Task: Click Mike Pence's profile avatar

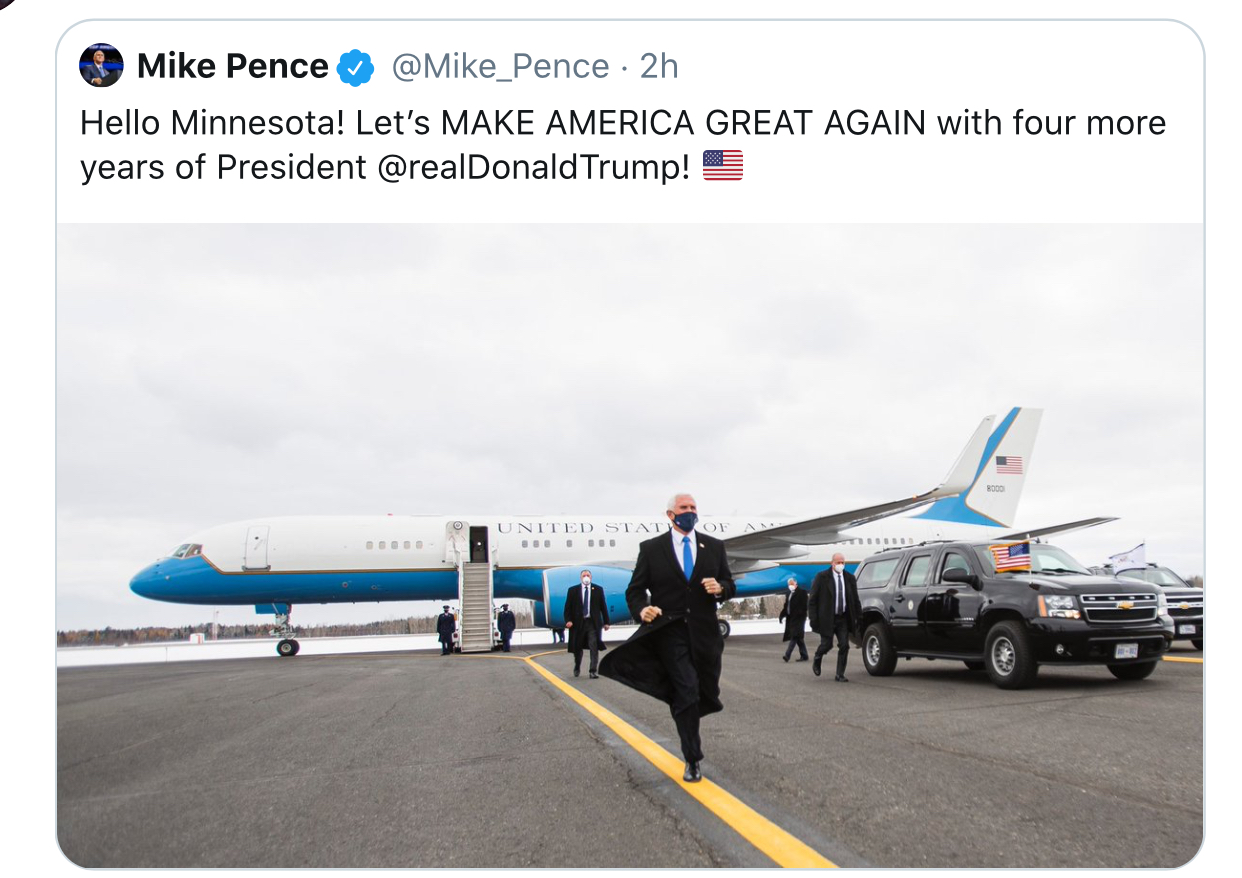Action: (x=101, y=66)
